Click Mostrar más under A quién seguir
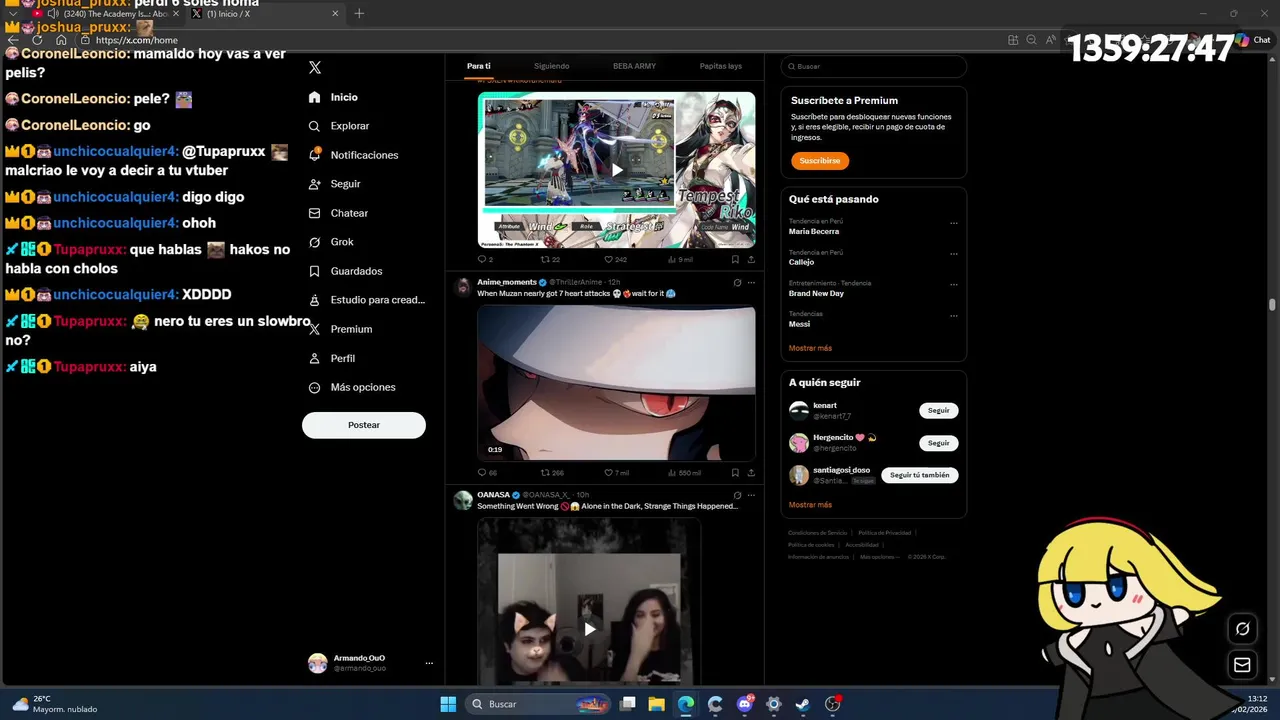The width and height of the screenshot is (1280, 720). click(x=810, y=504)
